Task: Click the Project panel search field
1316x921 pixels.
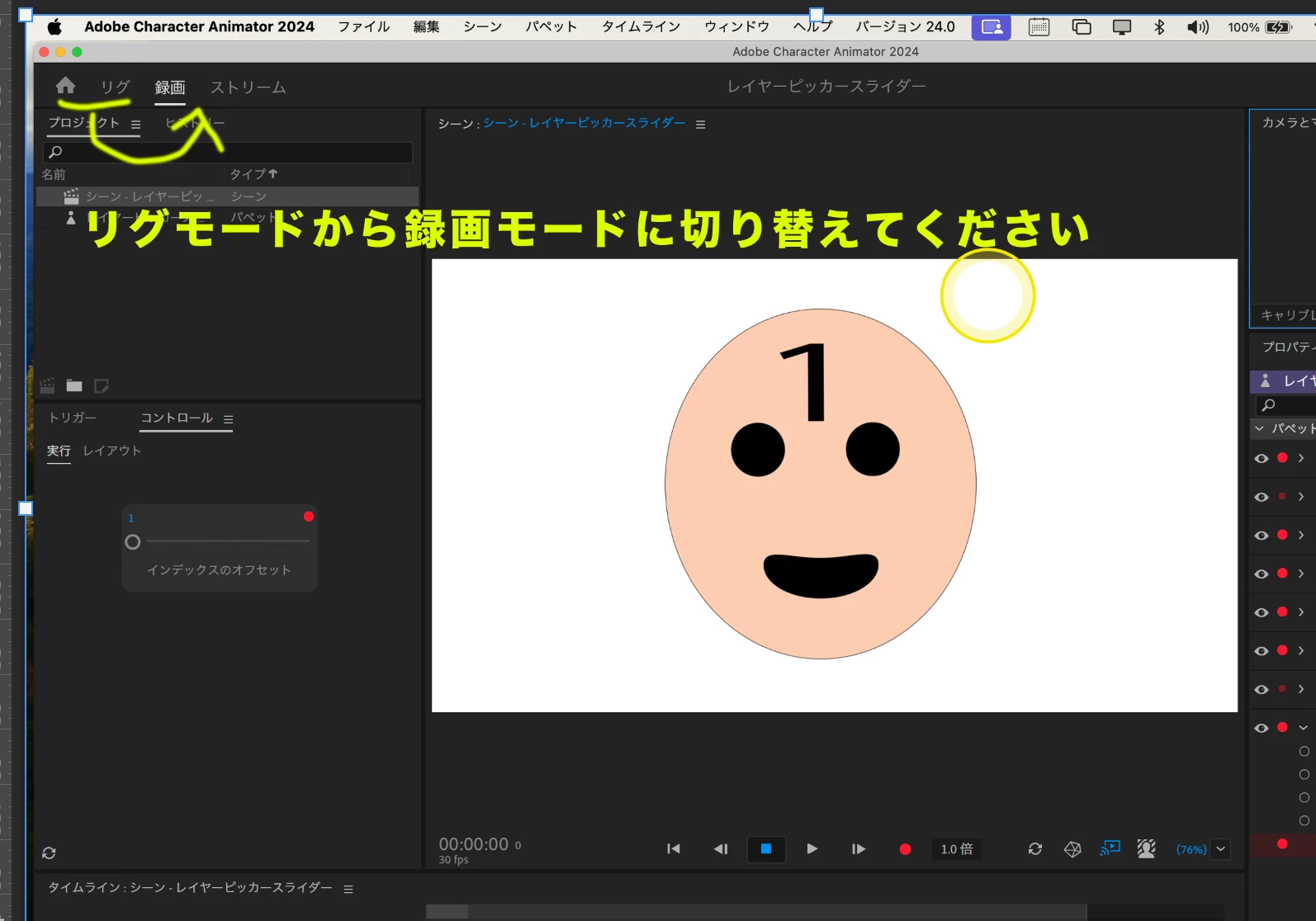Action: coord(228,152)
